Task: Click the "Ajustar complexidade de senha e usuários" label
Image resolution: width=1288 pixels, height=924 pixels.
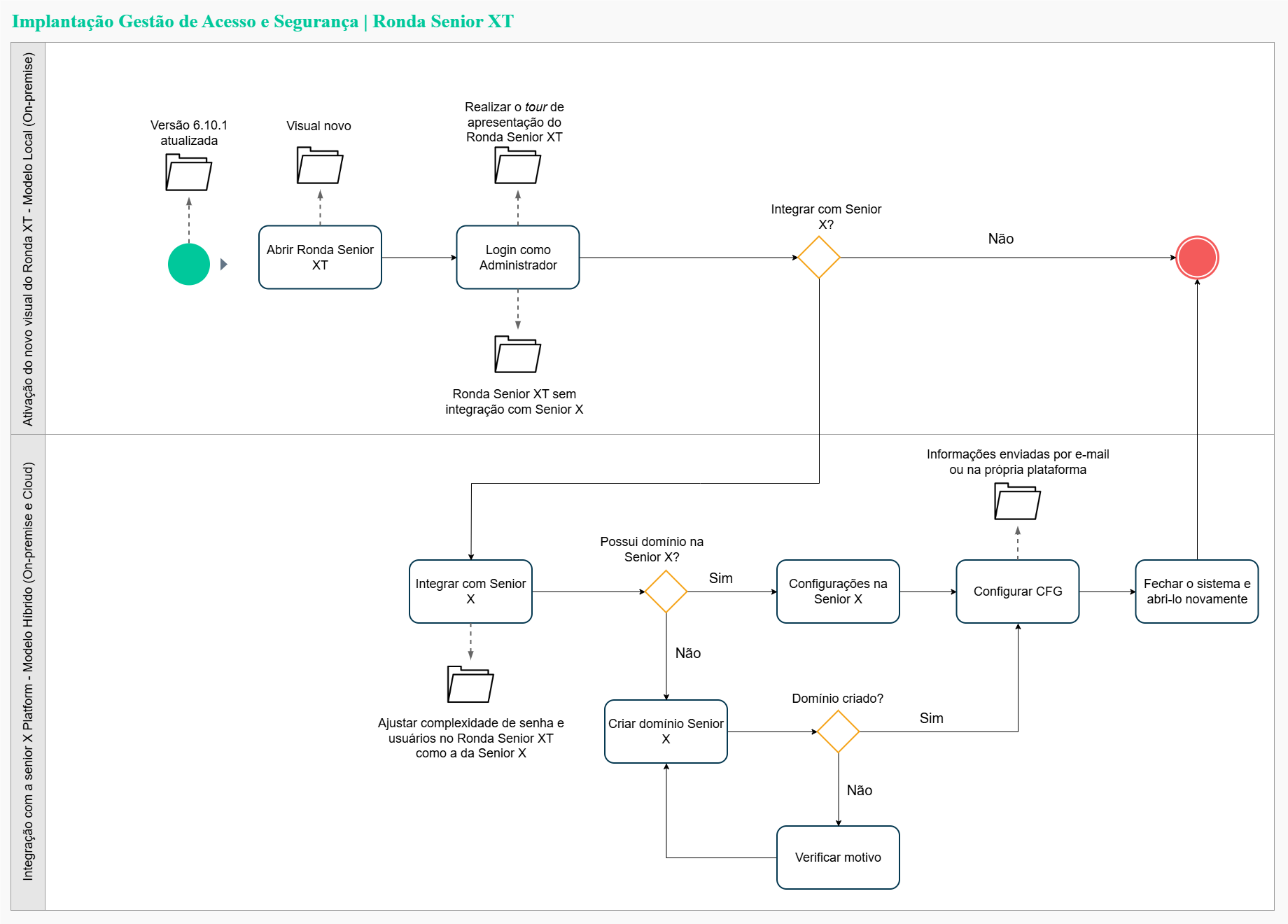Action: pyautogui.click(x=471, y=738)
